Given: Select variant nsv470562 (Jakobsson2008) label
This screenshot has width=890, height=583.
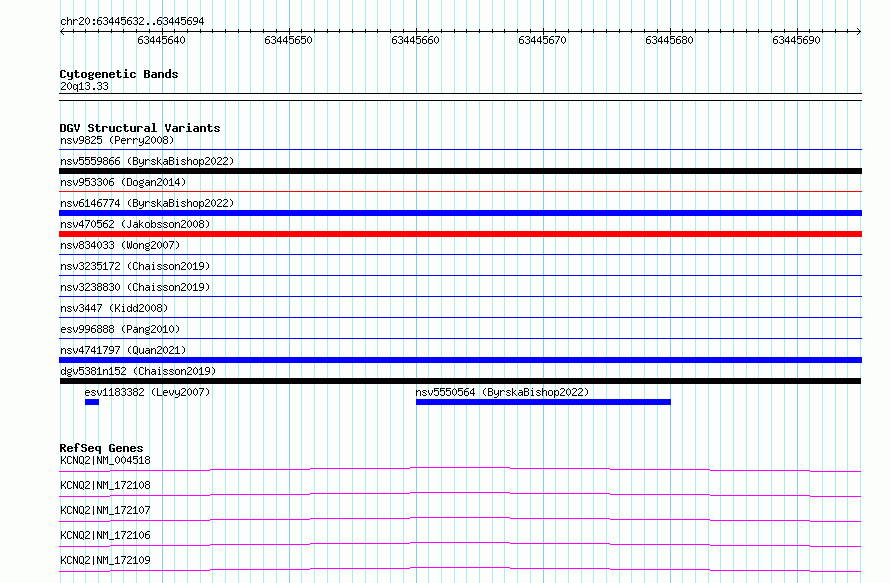Looking at the screenshot, I should (x=135, y=224).
